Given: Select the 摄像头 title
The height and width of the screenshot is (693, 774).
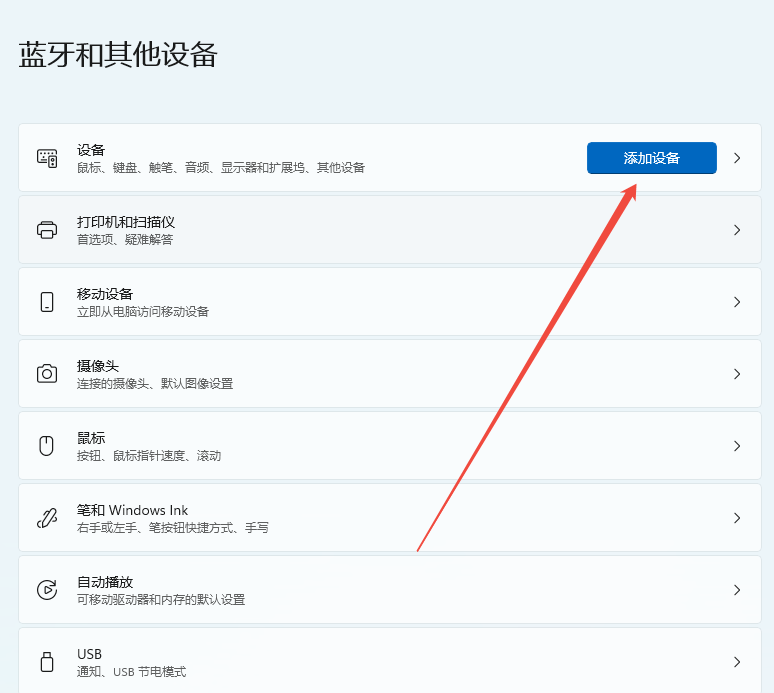Looking at the screenshot, I should (x=98, y=366).
